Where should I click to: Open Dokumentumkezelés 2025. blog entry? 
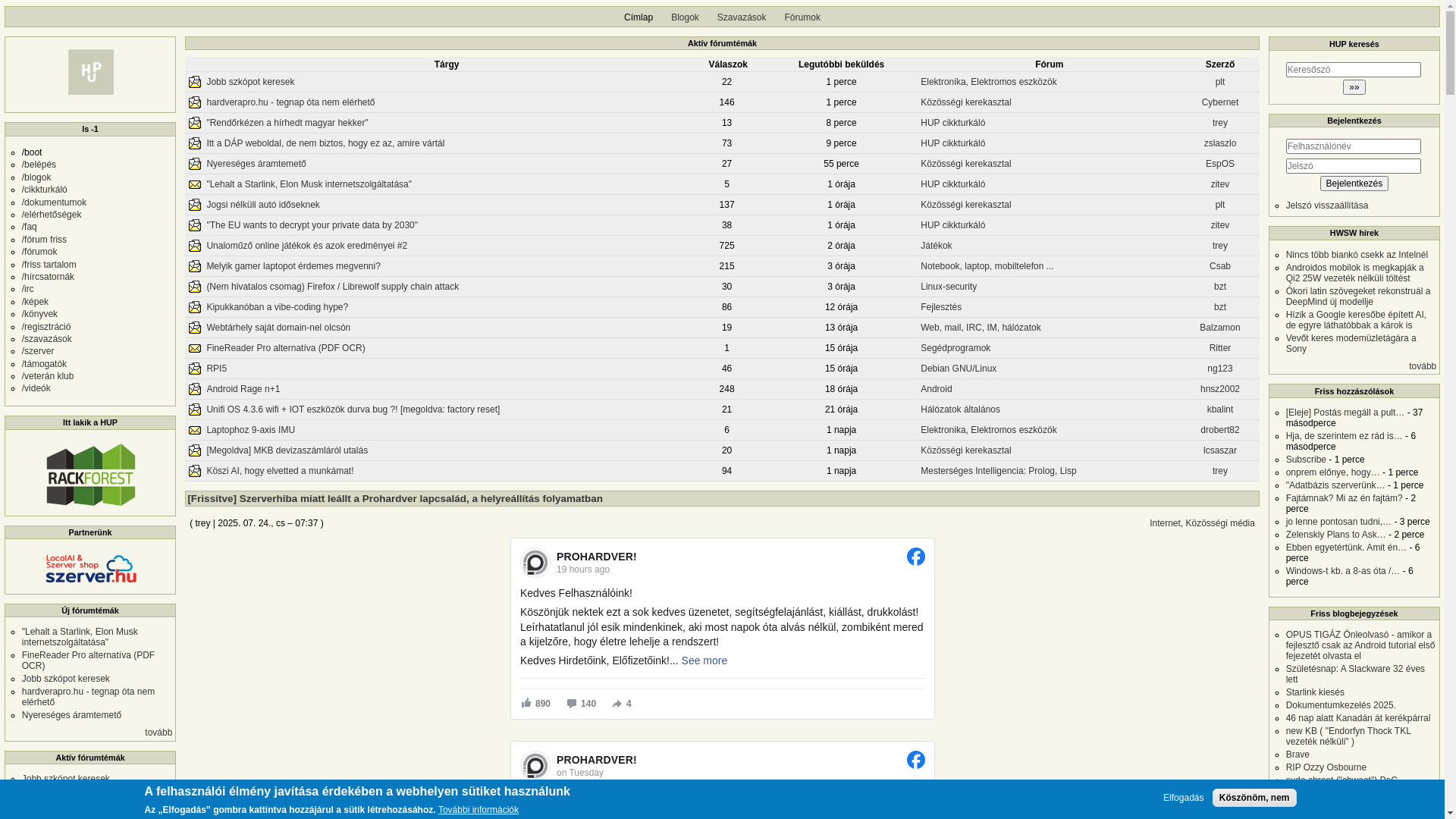tap(1341, 705)
